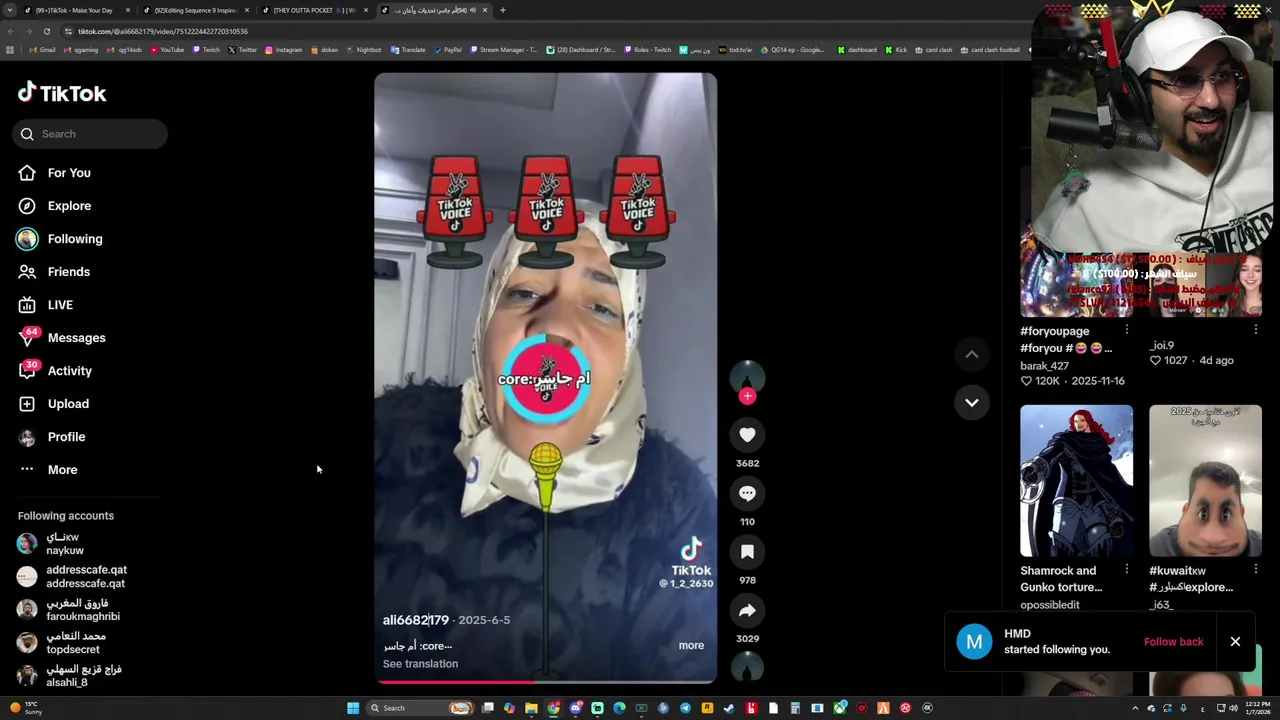This screenshot has height=720, width=1280.
Task: Open the YouTube bookmark
Action: [x=166, y=50]
